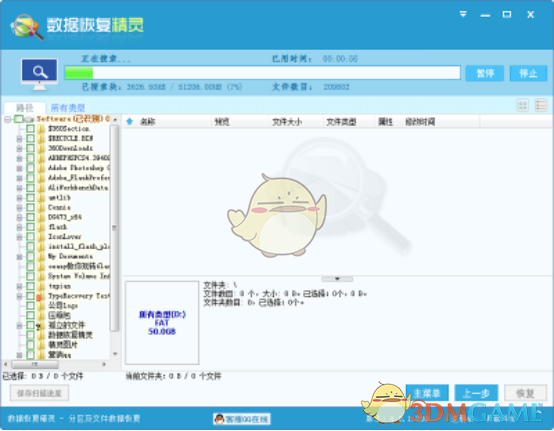The image size is (554, 431).
Task: Click the 恢复 recover button
Action: [x=525, y=393]
